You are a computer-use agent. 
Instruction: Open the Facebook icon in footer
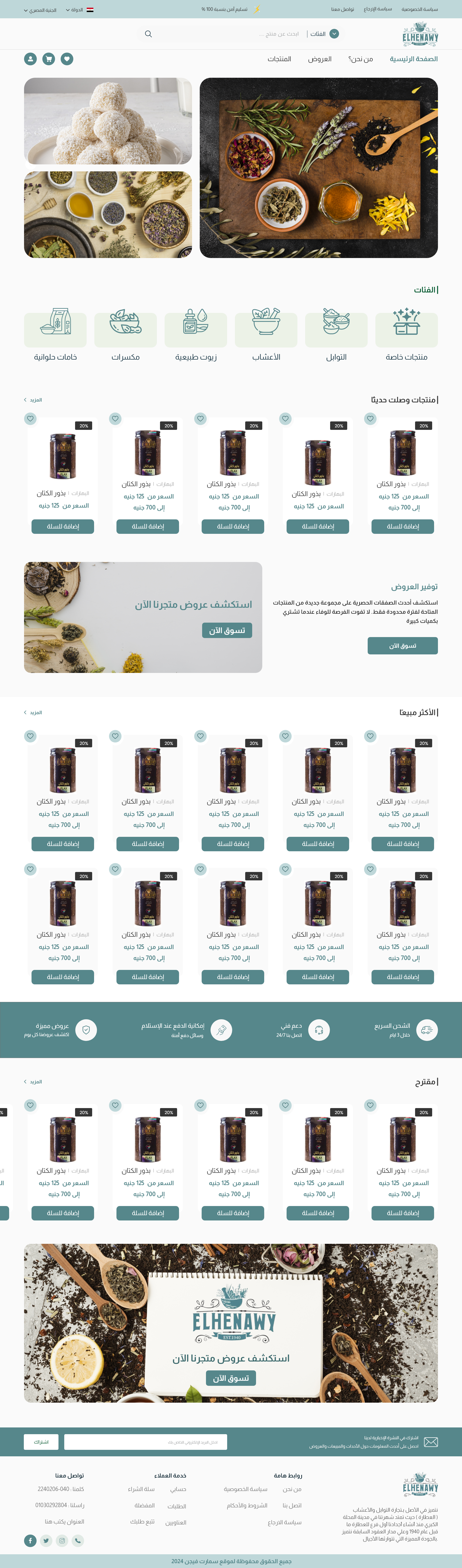[x=30, y=1541]
